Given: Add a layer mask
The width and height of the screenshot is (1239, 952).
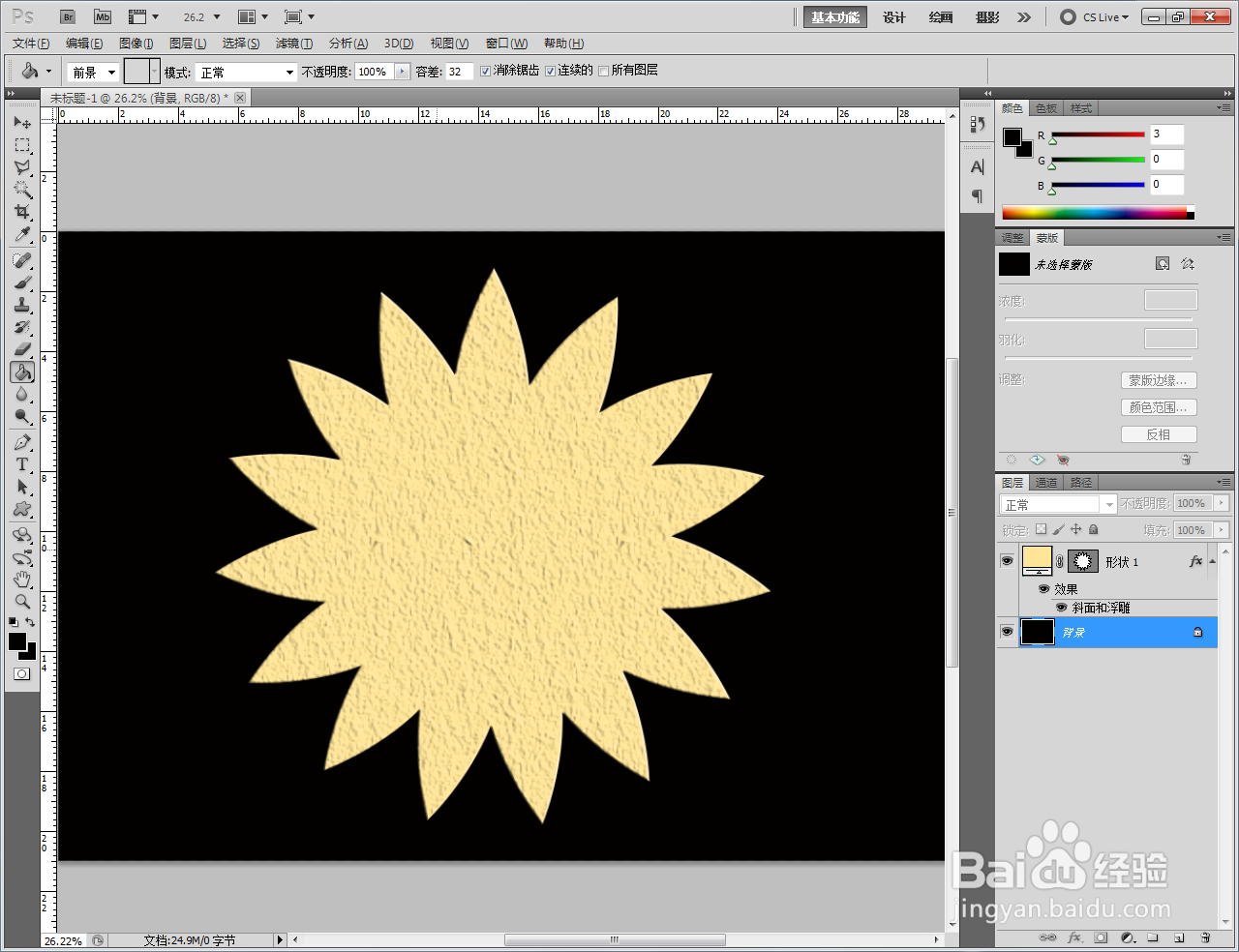Looking at the screenshot, I should click(1101, 937).
